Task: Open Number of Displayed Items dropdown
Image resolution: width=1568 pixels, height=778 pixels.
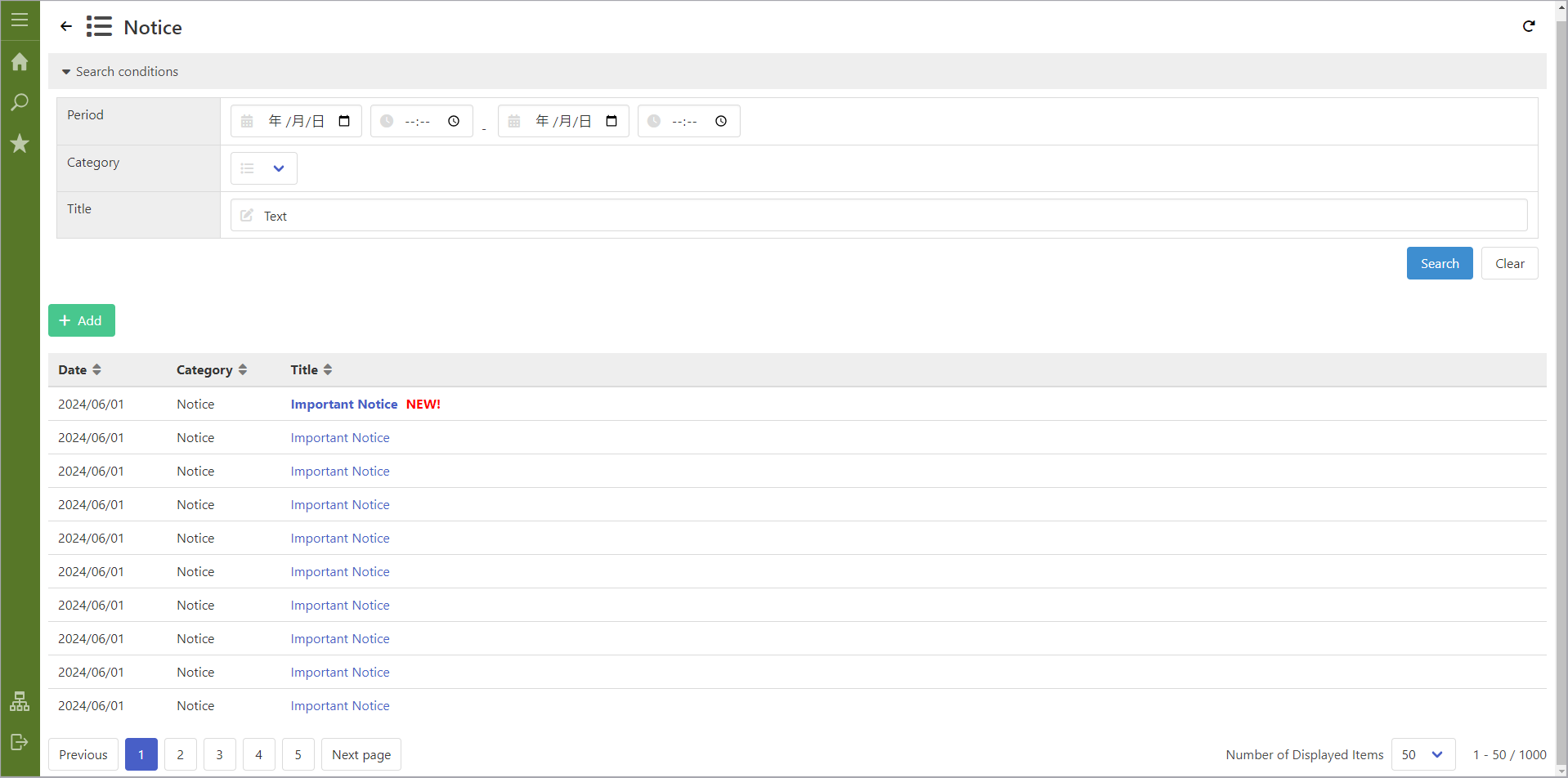Action: click(1423, 754)
